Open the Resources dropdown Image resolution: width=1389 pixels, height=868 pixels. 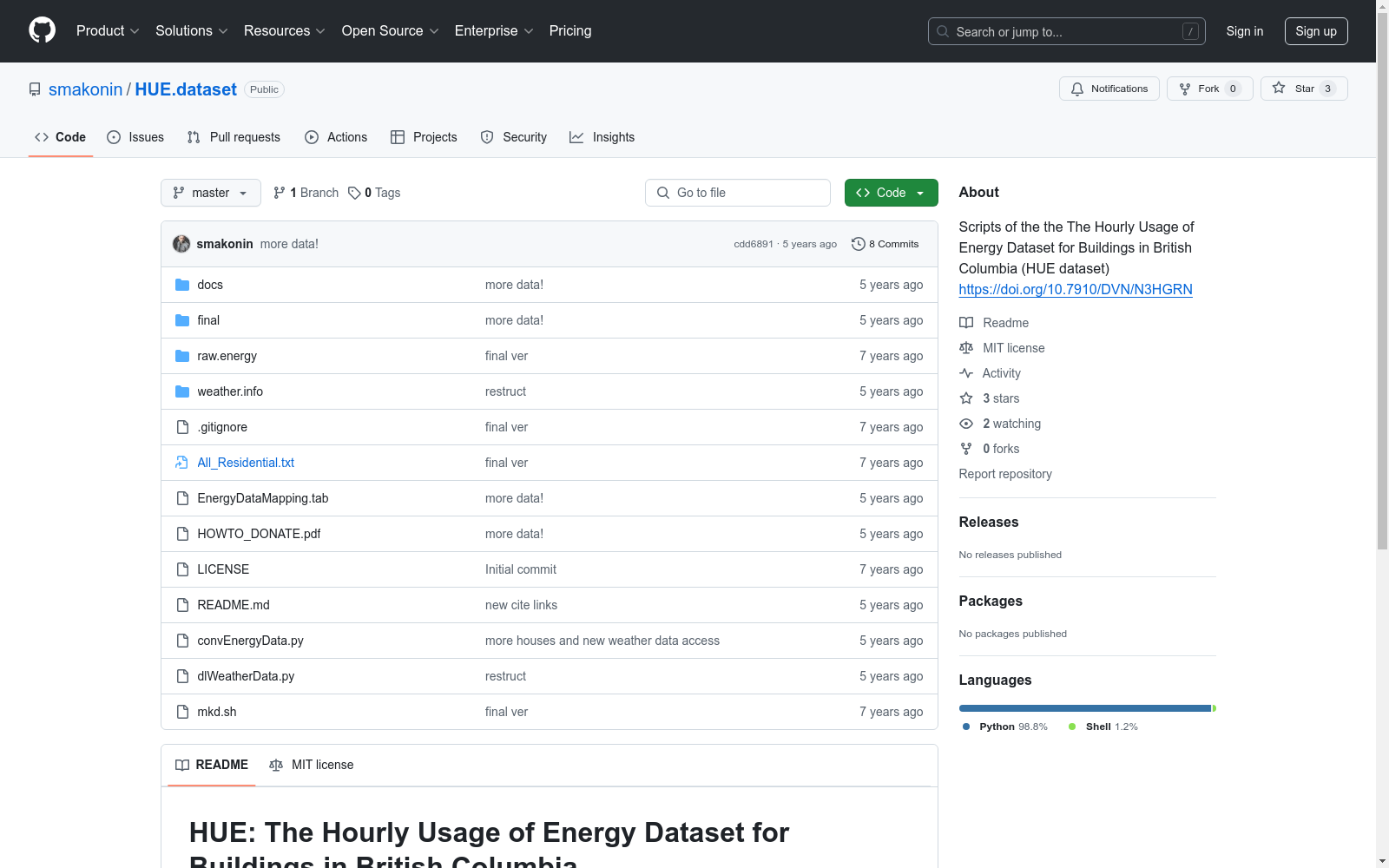(x=285, y=30)
